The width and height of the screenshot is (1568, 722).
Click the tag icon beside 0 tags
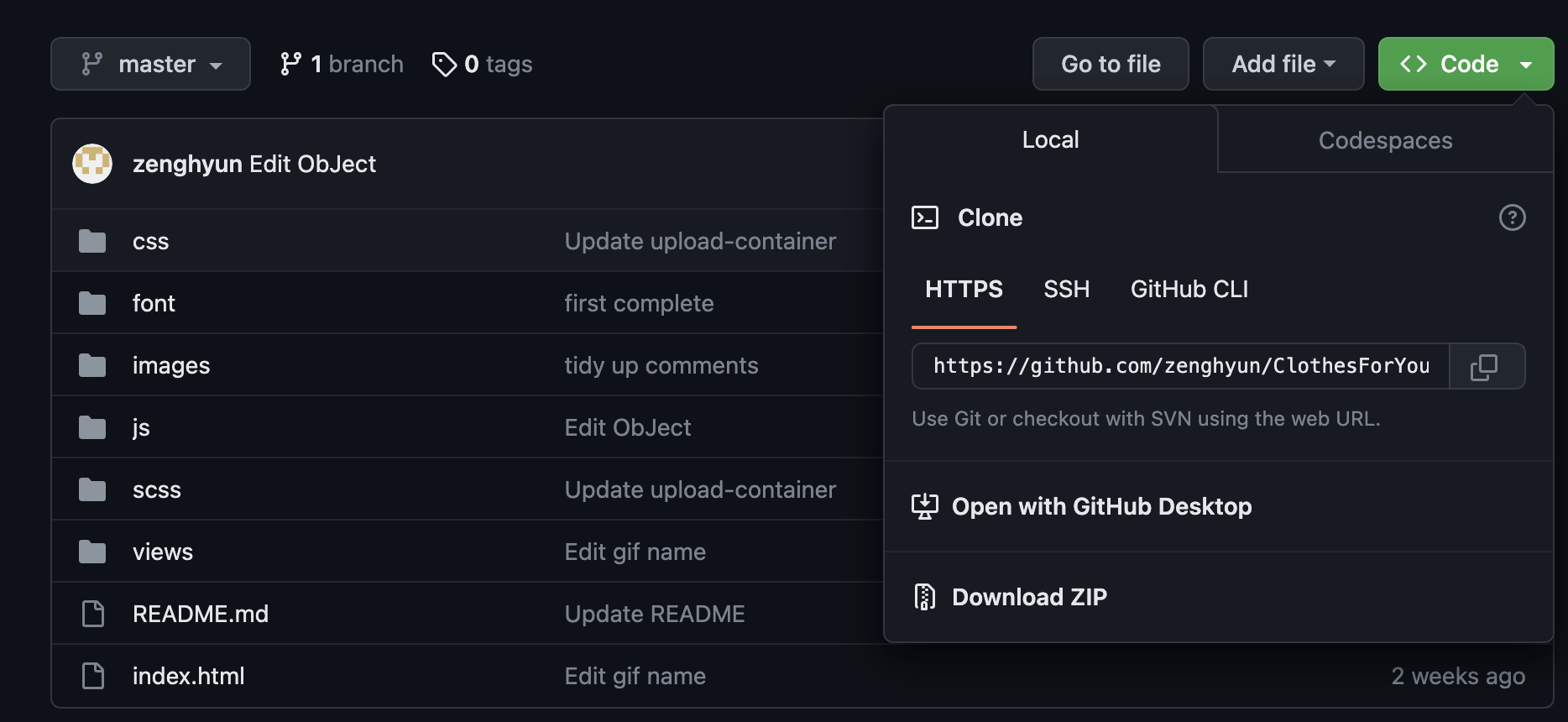444,64
